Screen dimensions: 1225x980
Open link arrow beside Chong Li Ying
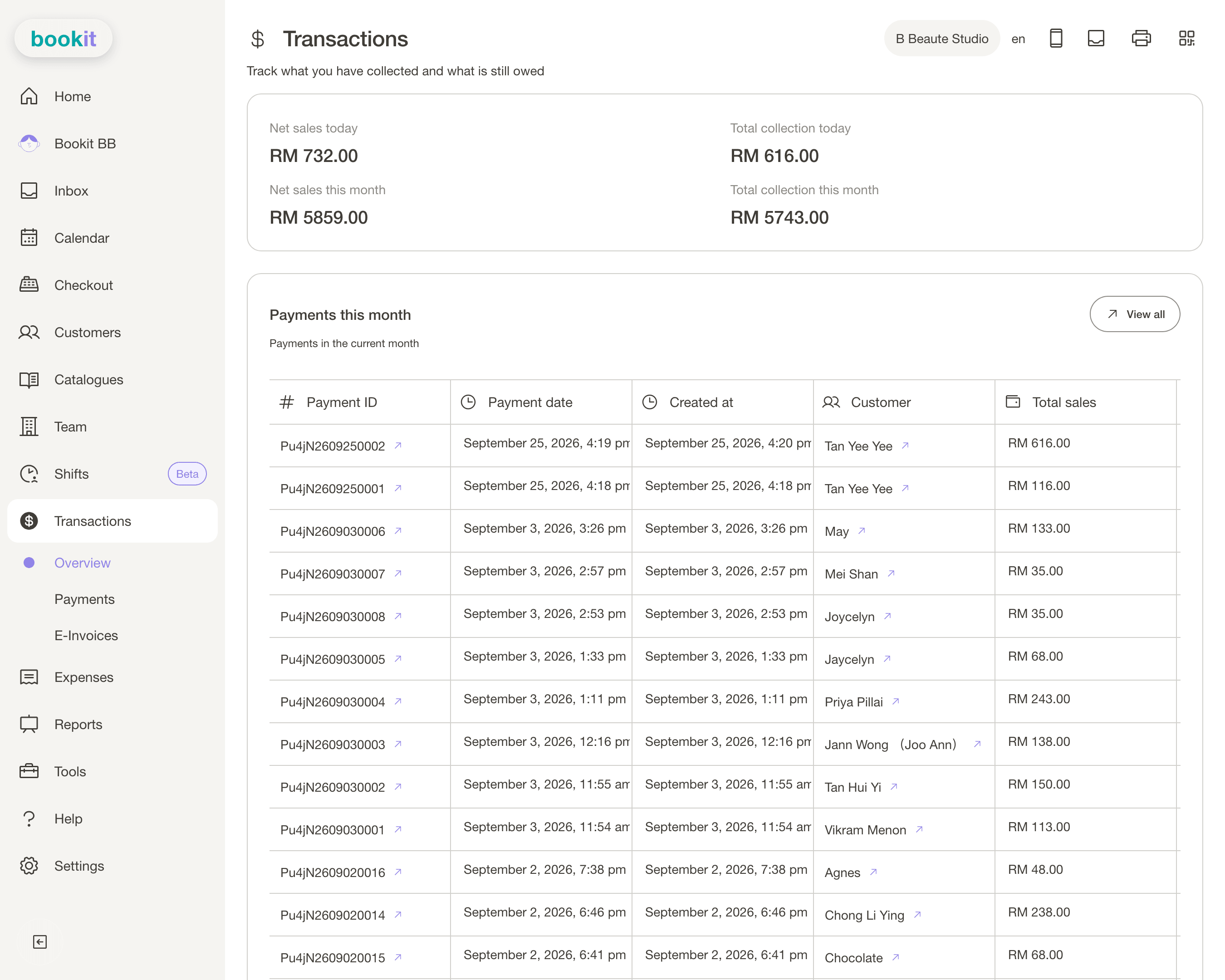click(917, 914)
